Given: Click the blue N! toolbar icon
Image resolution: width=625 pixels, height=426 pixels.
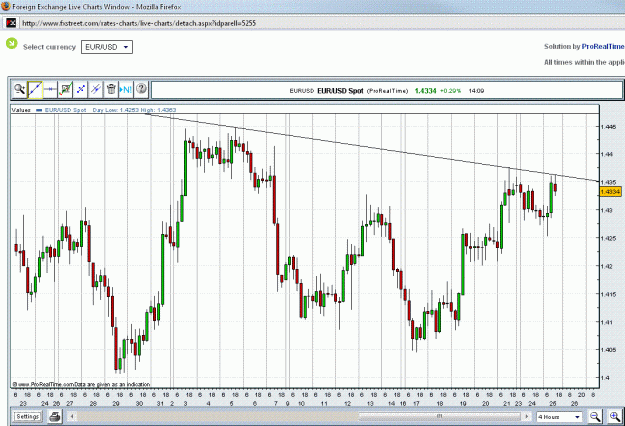Looking at the screenshot, I should (126, 89).
